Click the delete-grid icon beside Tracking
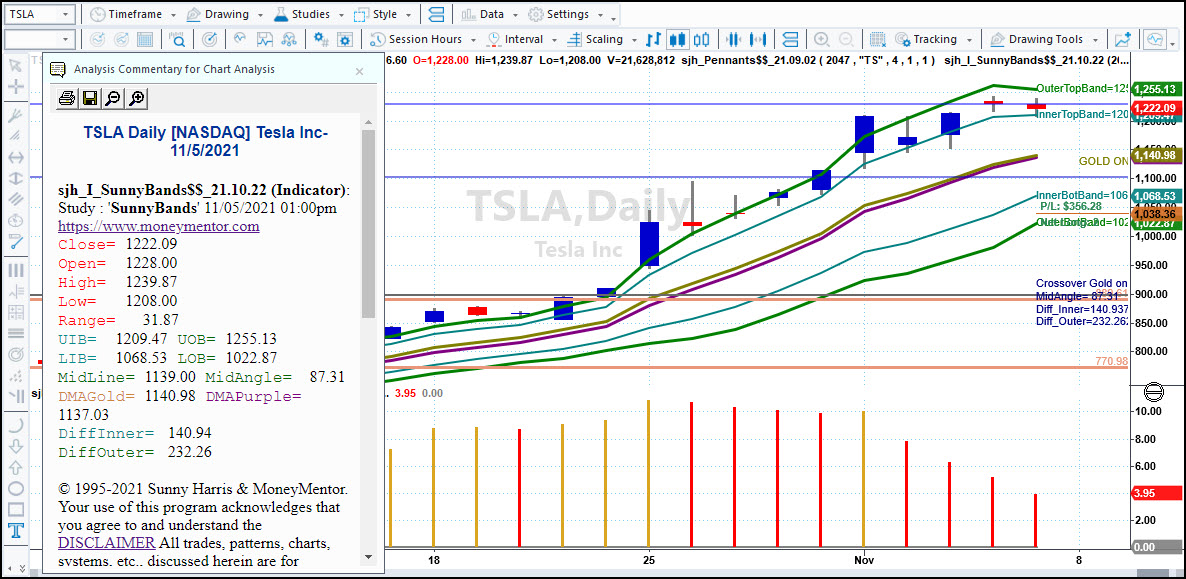This screenshot has width=1186, height=579. click(x=877, y=39)
